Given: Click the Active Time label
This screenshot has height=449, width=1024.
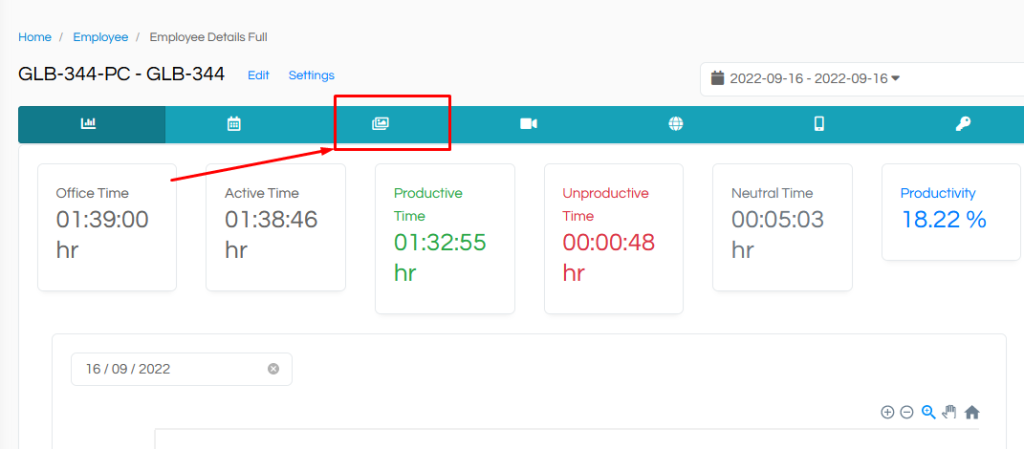Looking at the screenshot, I should point(261,193).
